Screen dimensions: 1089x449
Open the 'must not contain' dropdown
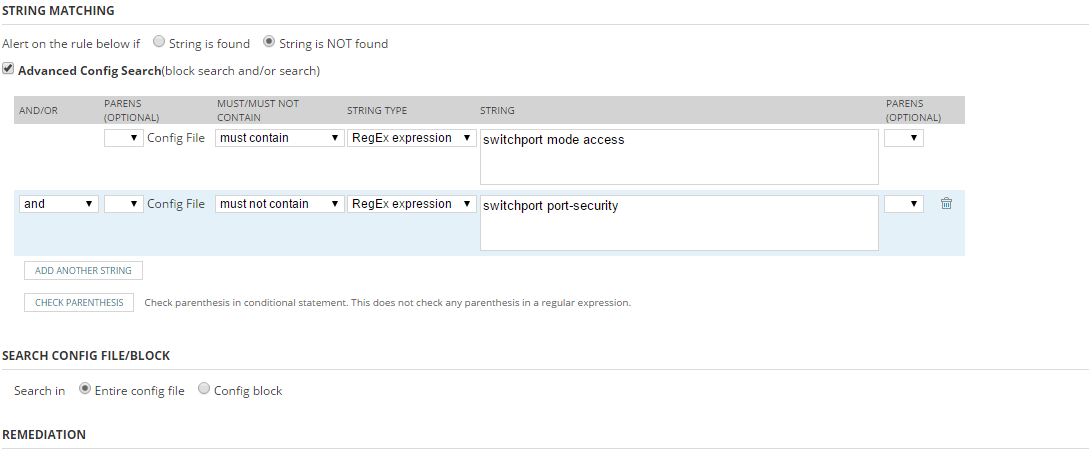point(279,203)
